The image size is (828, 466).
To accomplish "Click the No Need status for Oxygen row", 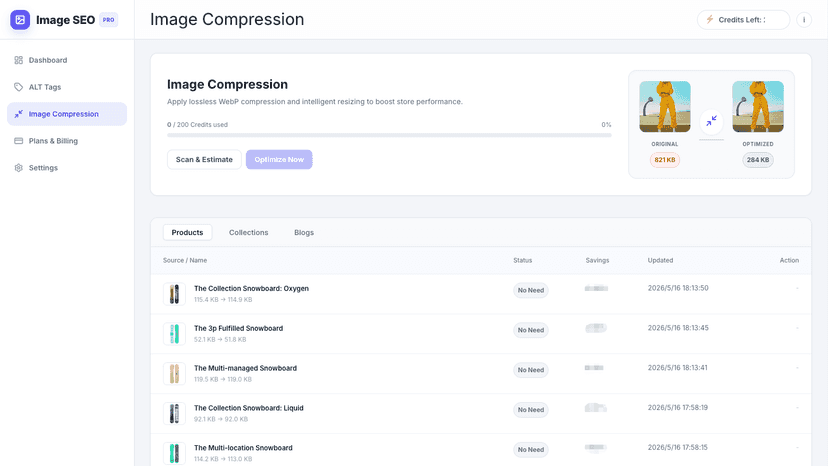I will pos(531,291).
